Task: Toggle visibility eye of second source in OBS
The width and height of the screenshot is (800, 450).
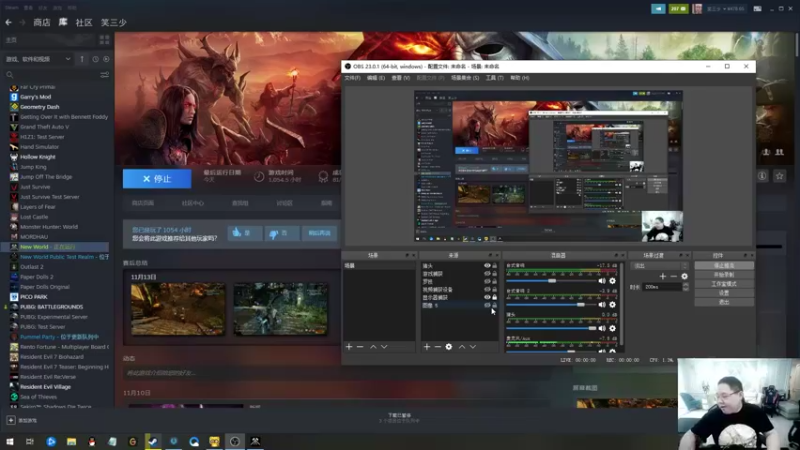Action: coord(487,273)
